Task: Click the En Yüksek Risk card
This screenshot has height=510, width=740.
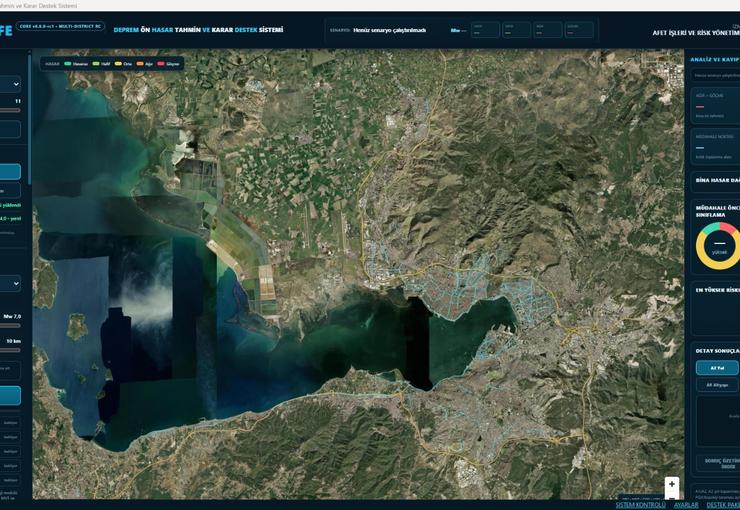Action: coord(715,309)
